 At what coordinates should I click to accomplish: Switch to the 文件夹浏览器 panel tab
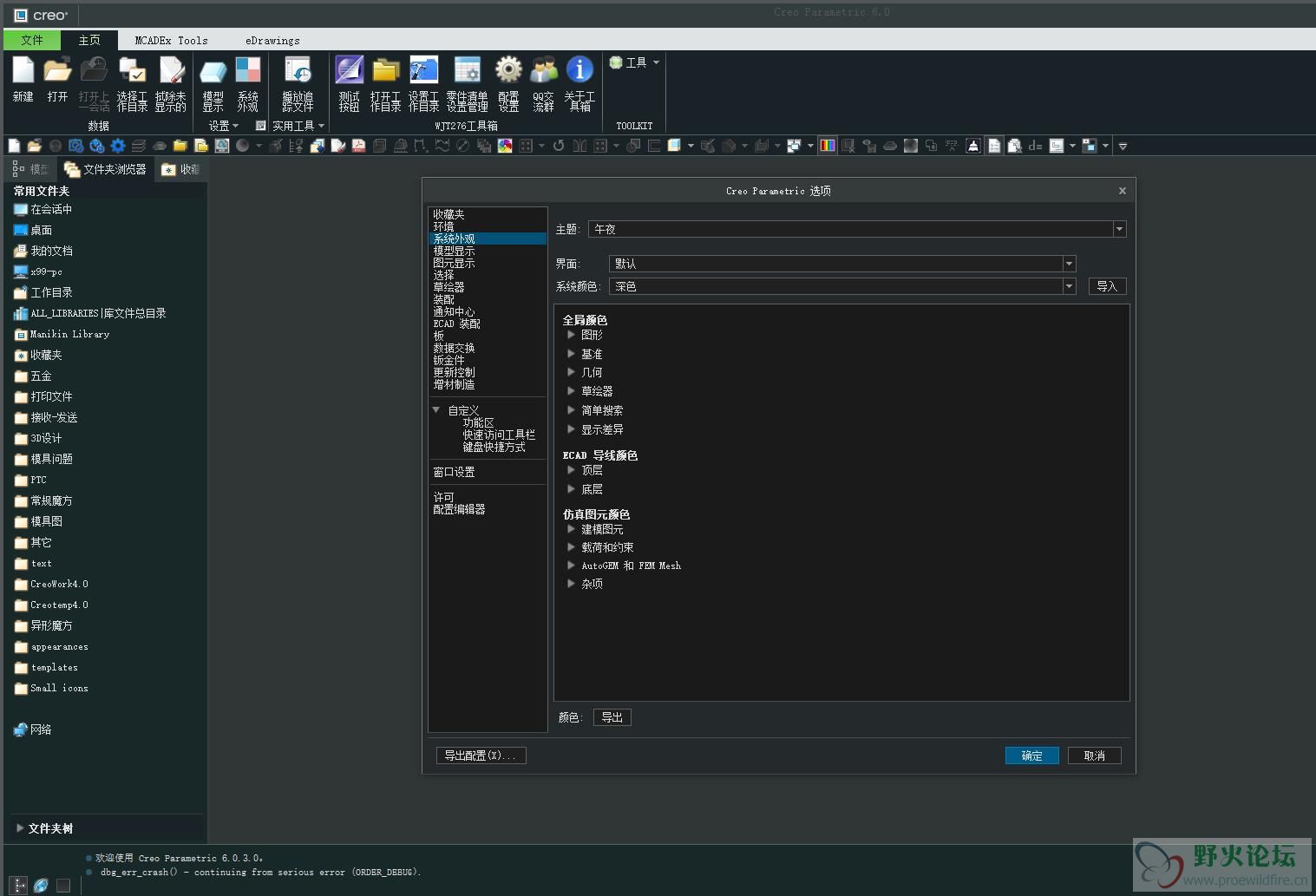pos(105,169)
